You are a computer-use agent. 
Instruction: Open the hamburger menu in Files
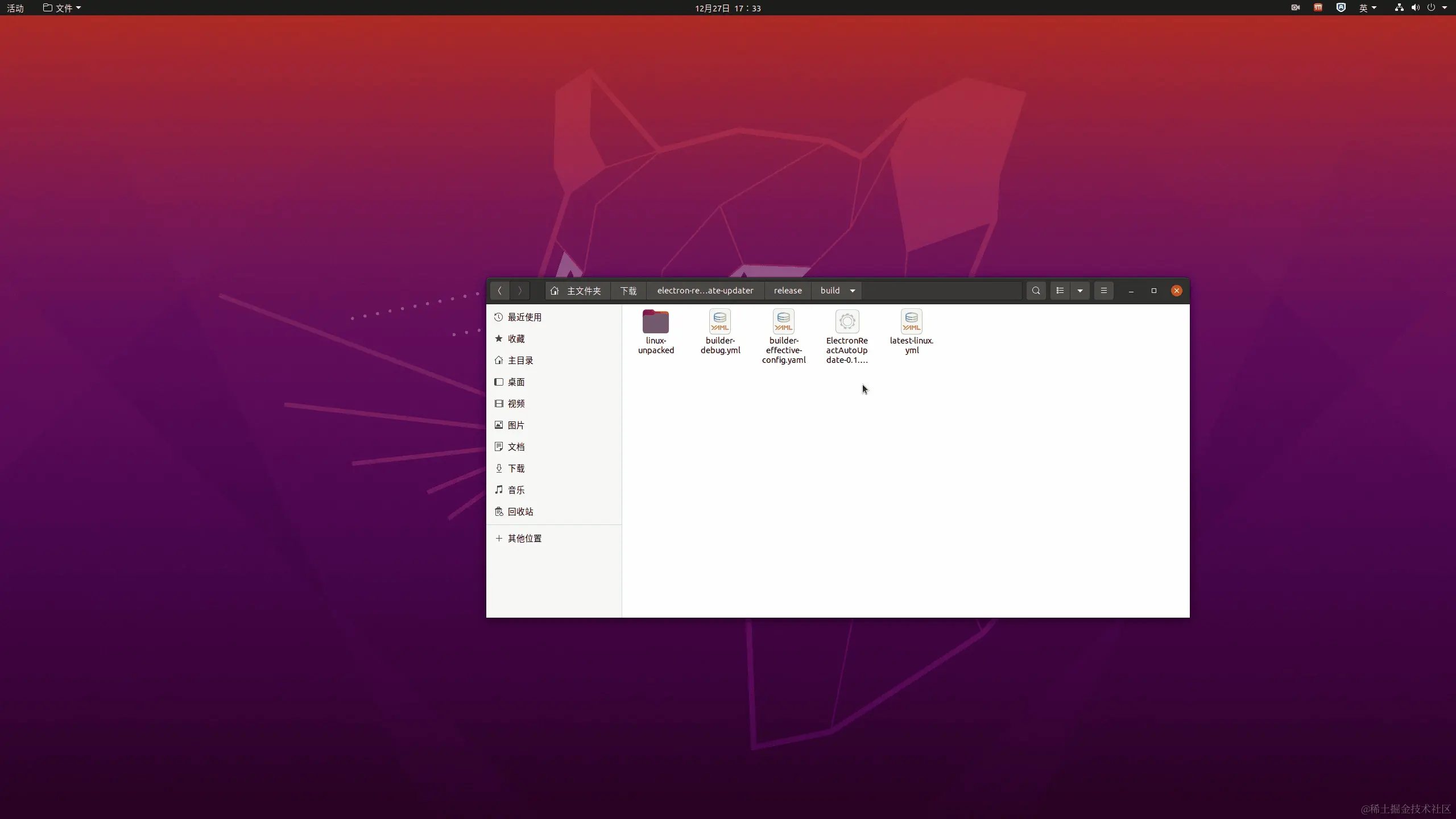1104,291
